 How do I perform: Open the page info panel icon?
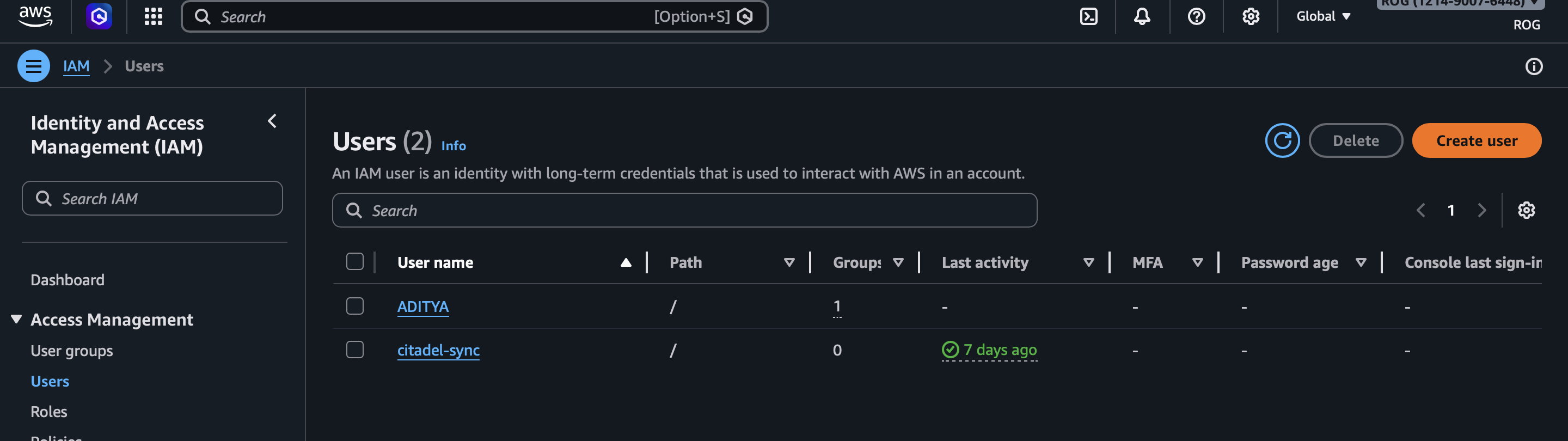pyautogui.click(x=1533, y=66)
